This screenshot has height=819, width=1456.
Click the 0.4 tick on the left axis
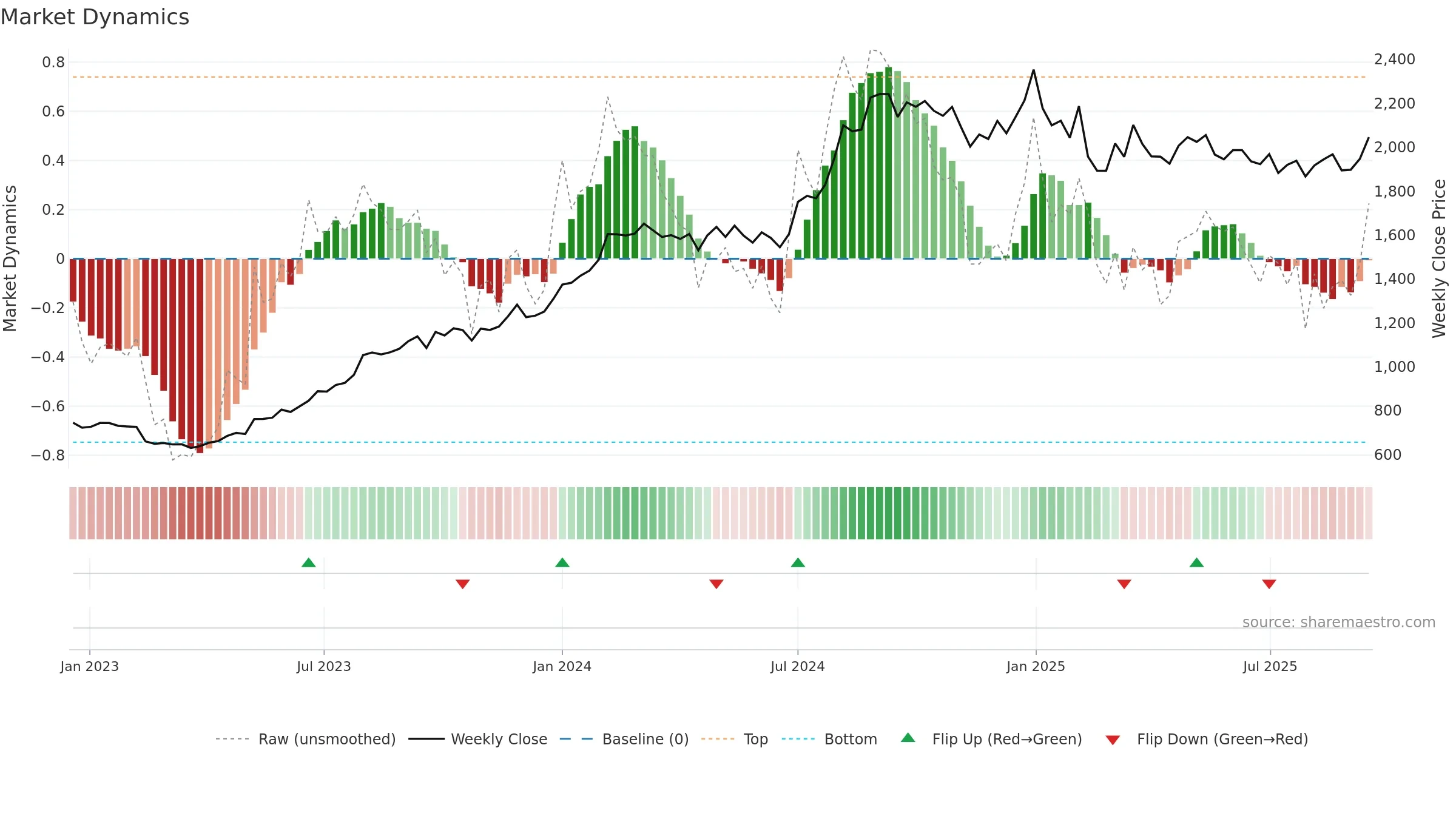(x=53, y=161)
